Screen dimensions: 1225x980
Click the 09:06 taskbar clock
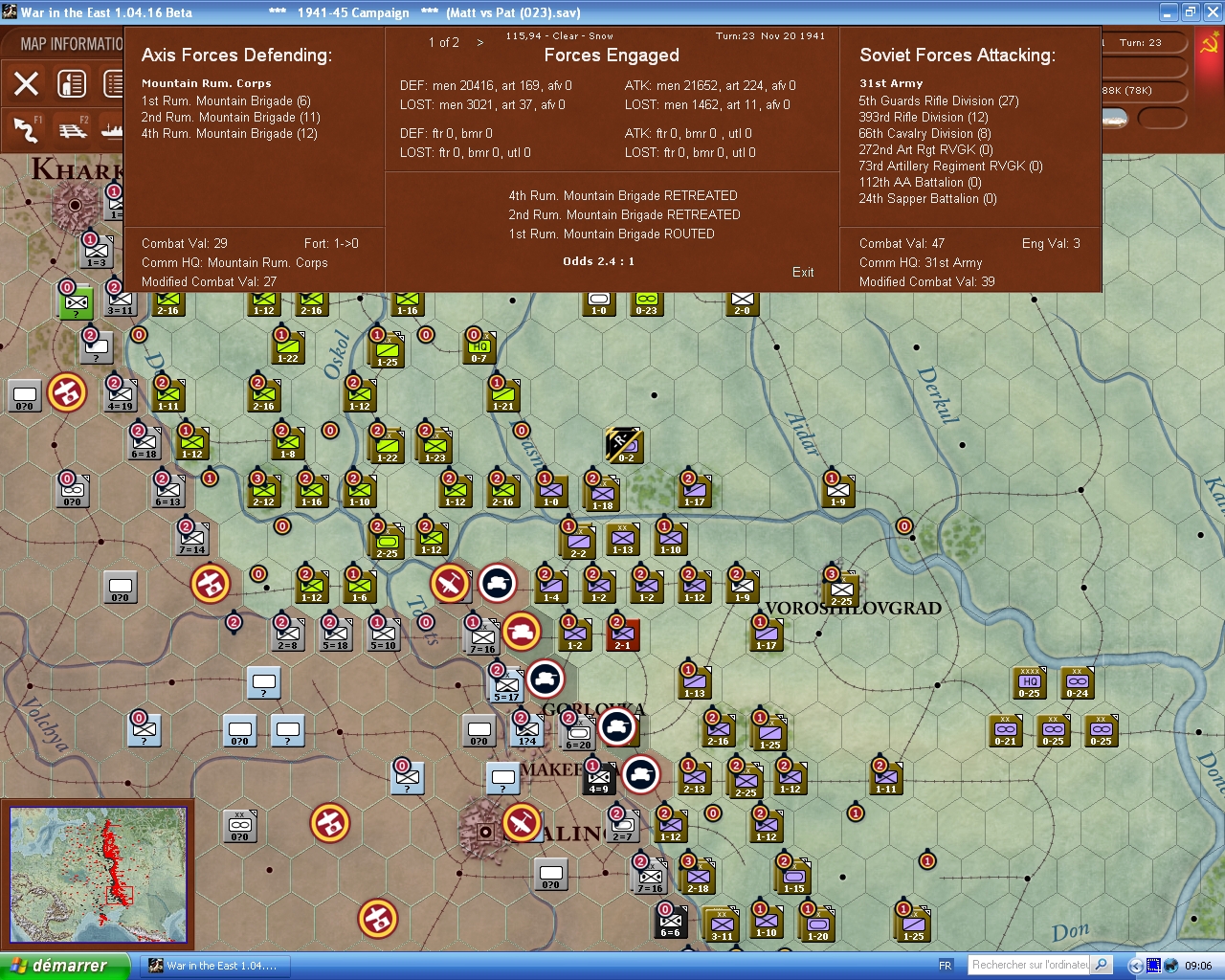(x=1198, y=966)
